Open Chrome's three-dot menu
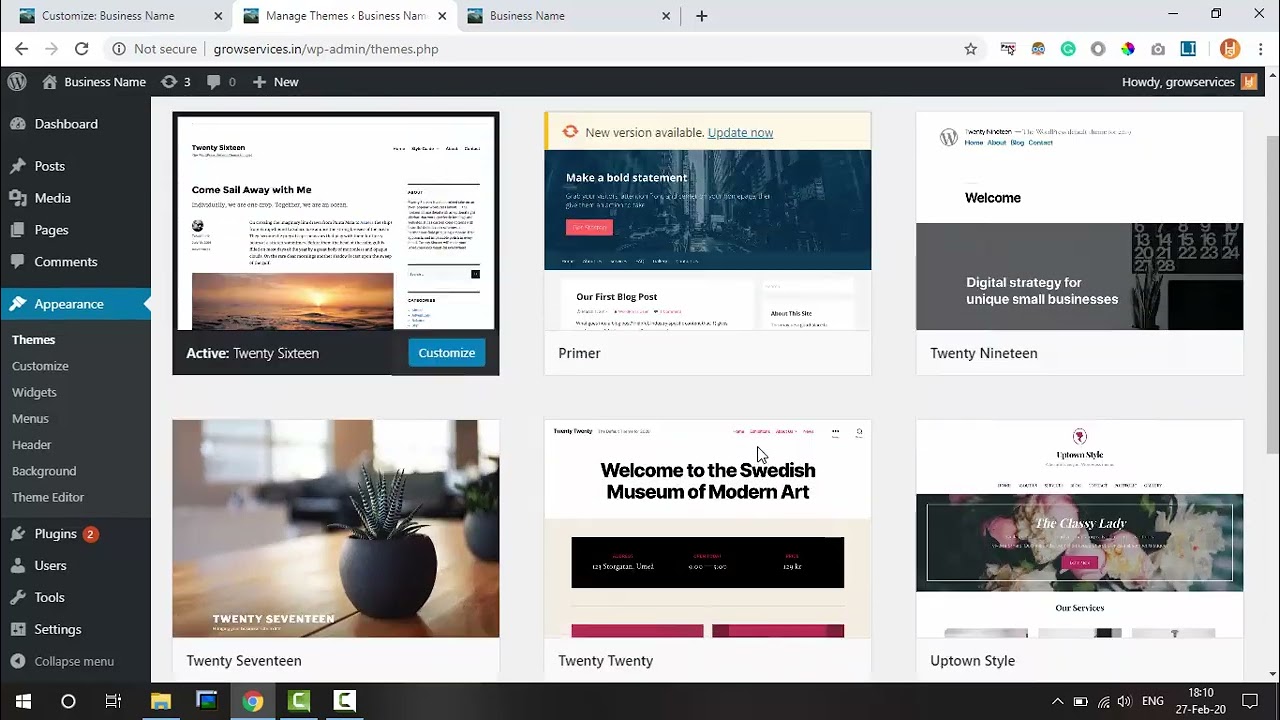The image size is (1280, 720). tap(1260, 49)
